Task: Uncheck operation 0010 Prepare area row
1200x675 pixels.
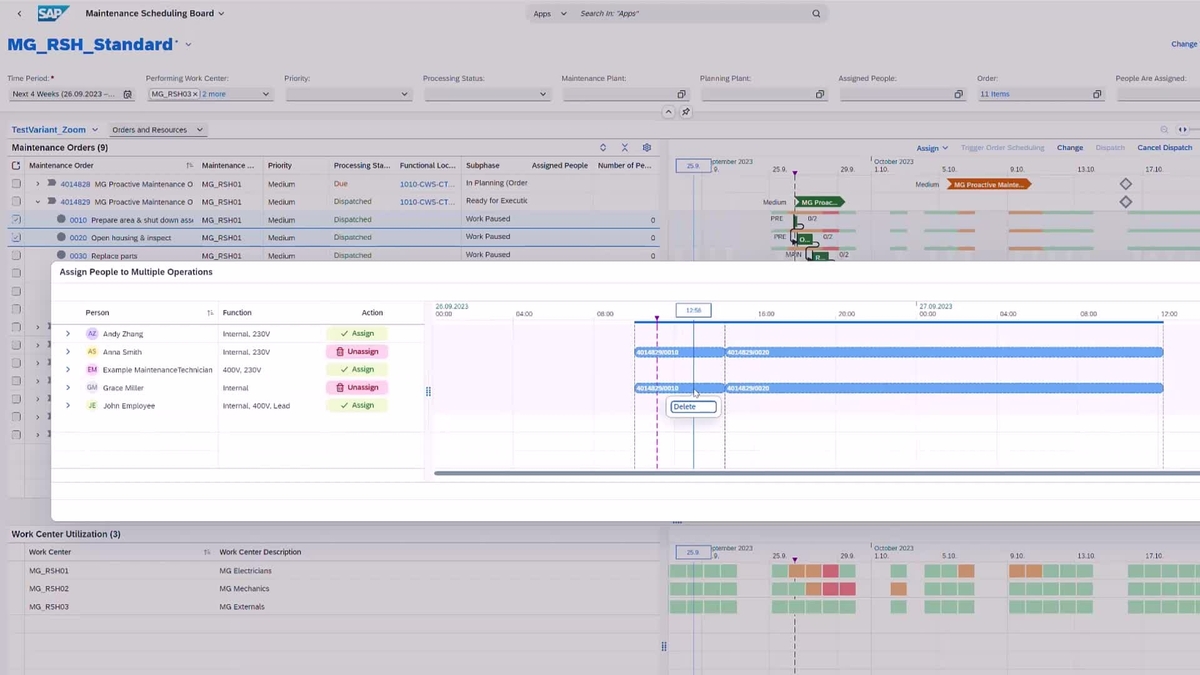Action: 16,219
